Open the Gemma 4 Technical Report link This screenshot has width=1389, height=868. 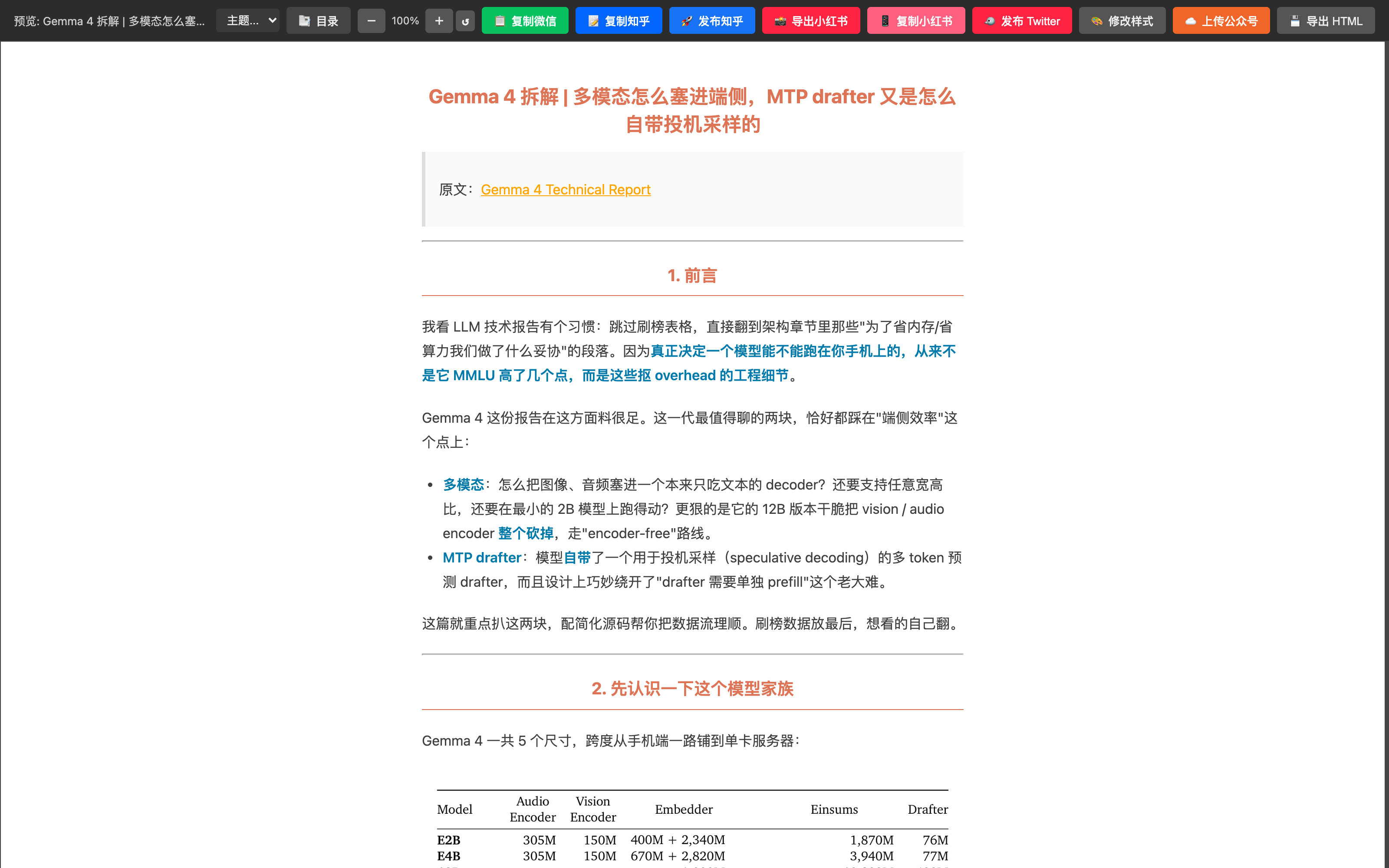pyautogui.click(x=565, y=190)
